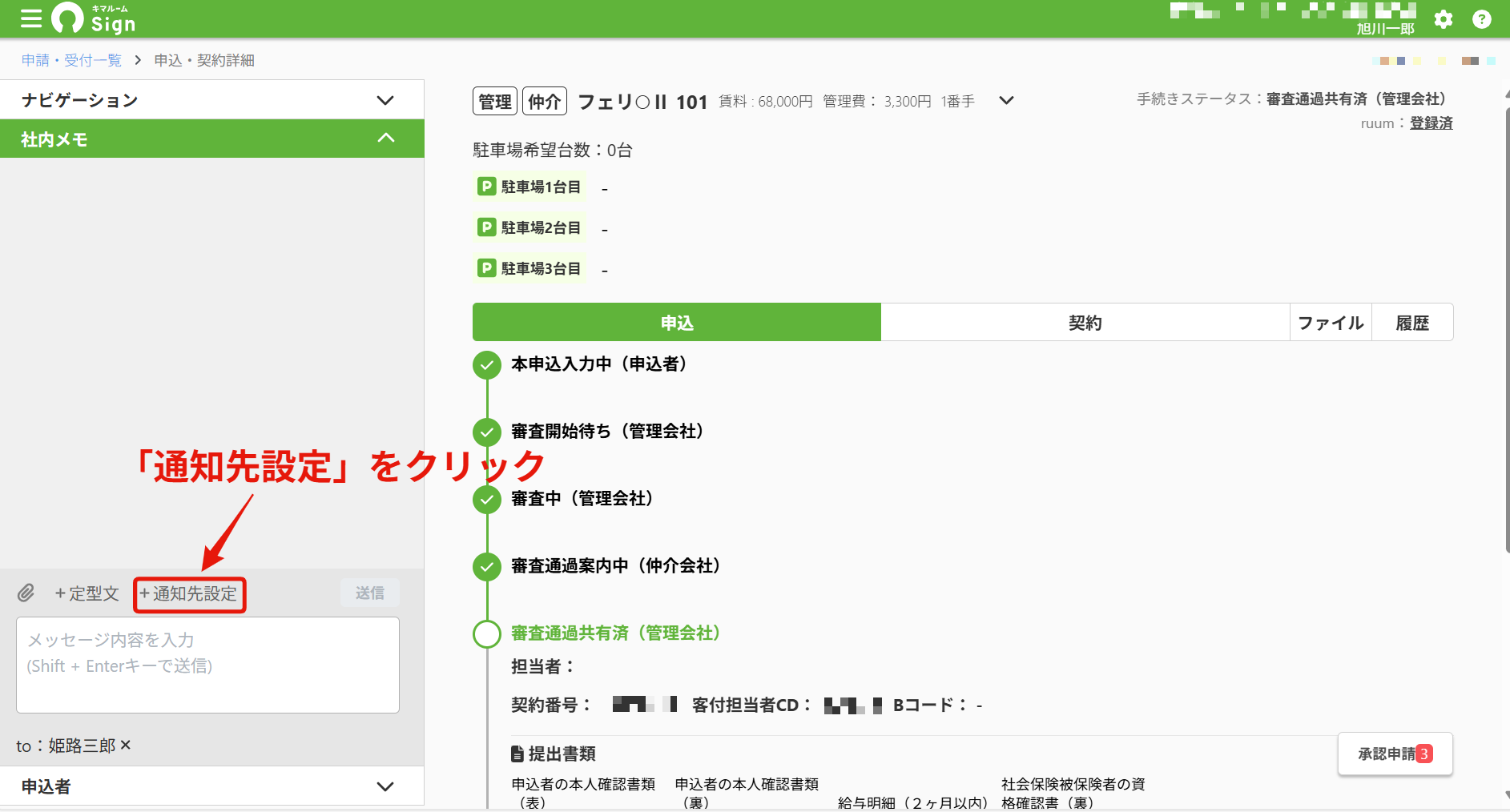Open the help question mark icon
1510x812 pixels.
[1482, 19]
